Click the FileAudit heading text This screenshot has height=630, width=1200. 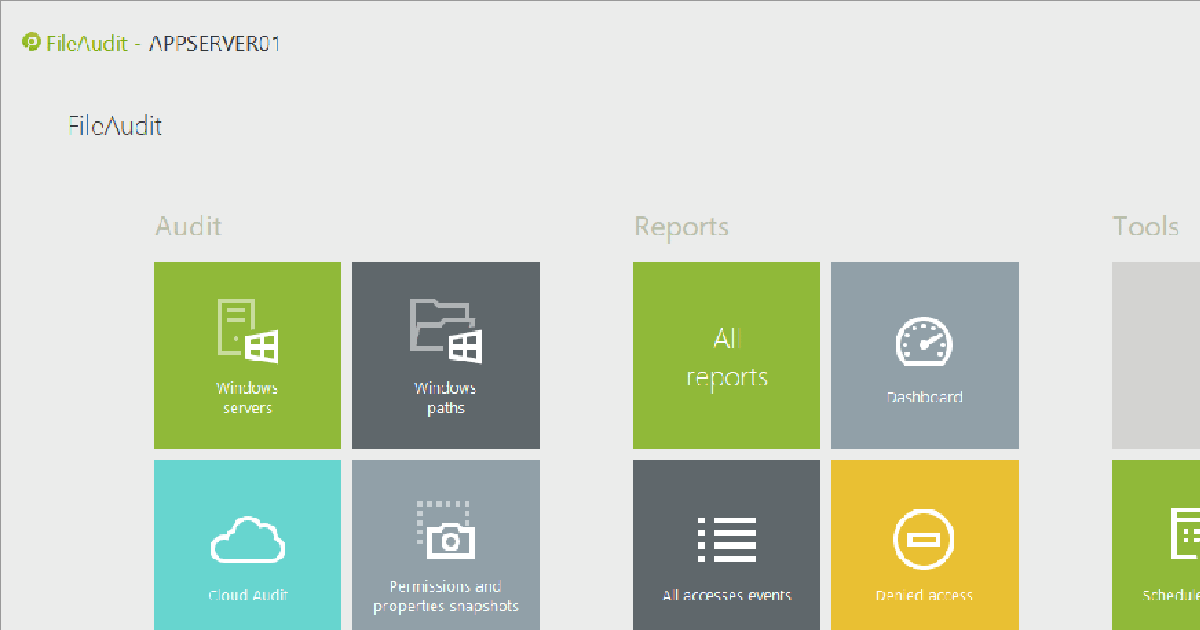click(x=115, y=126)
